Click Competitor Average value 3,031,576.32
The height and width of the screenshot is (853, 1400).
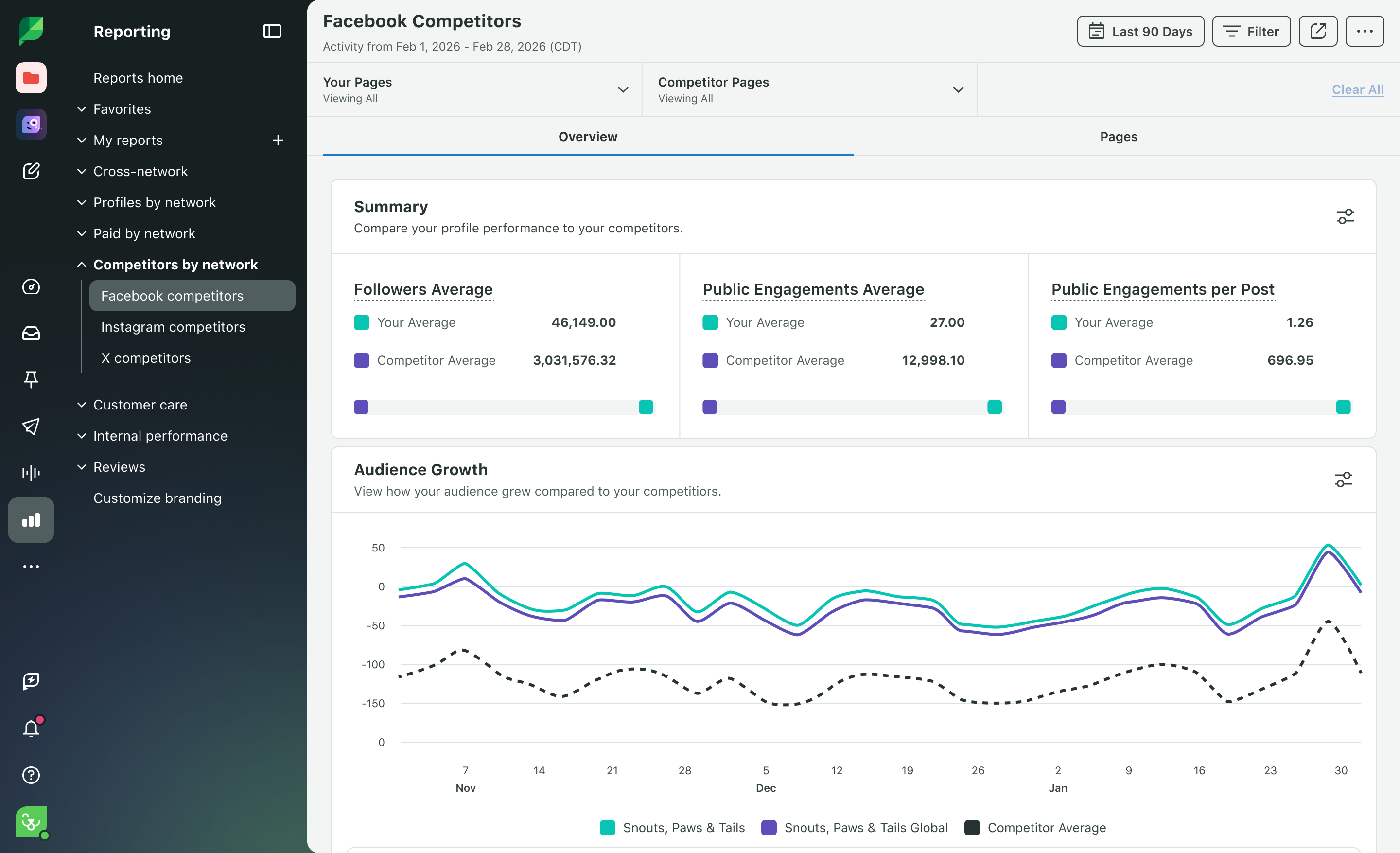click(574, 360)
